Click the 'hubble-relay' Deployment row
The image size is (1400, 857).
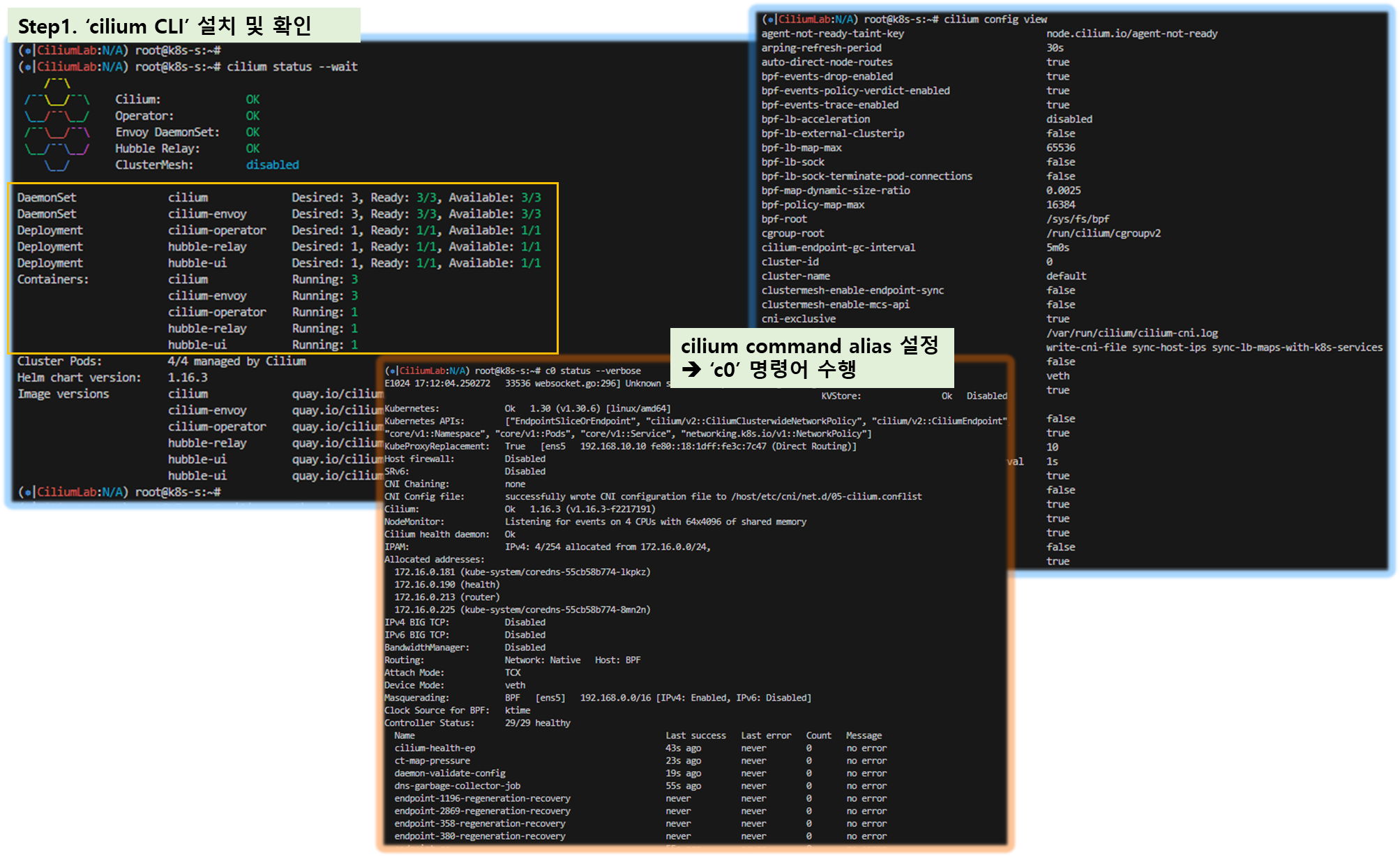[x=207, y=247]
